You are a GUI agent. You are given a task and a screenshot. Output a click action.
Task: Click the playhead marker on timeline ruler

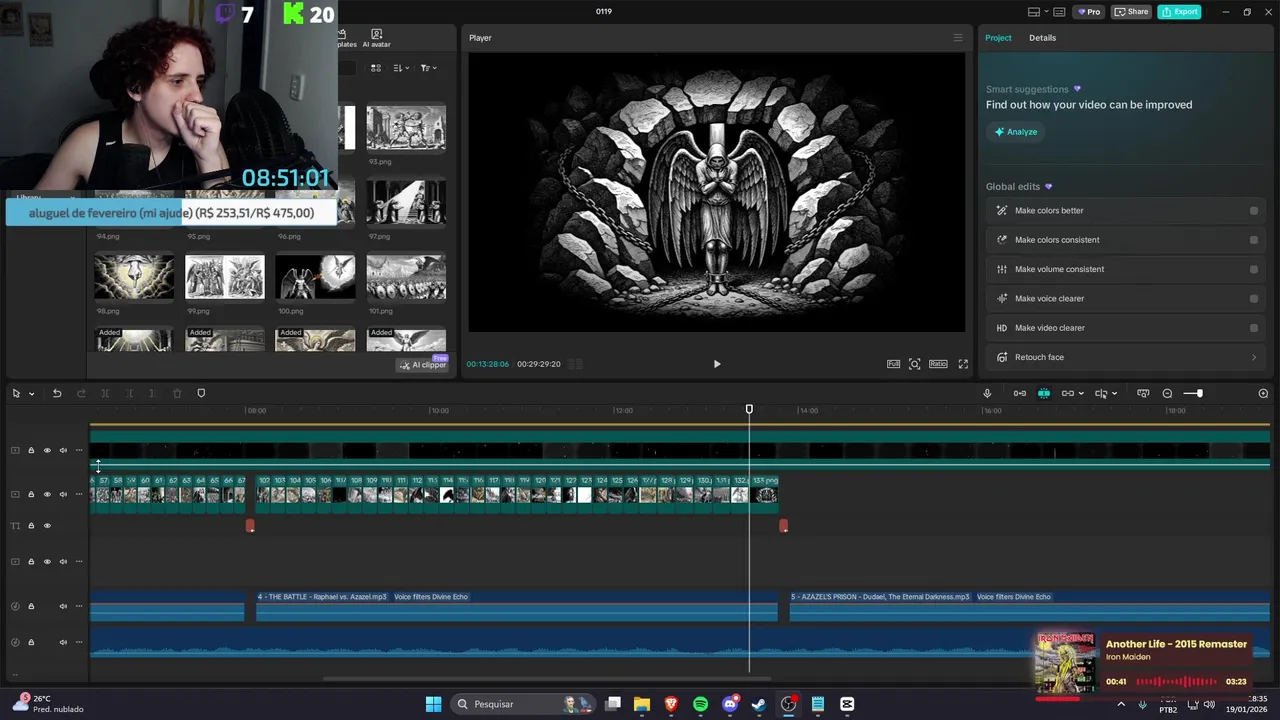click(749, 409)
